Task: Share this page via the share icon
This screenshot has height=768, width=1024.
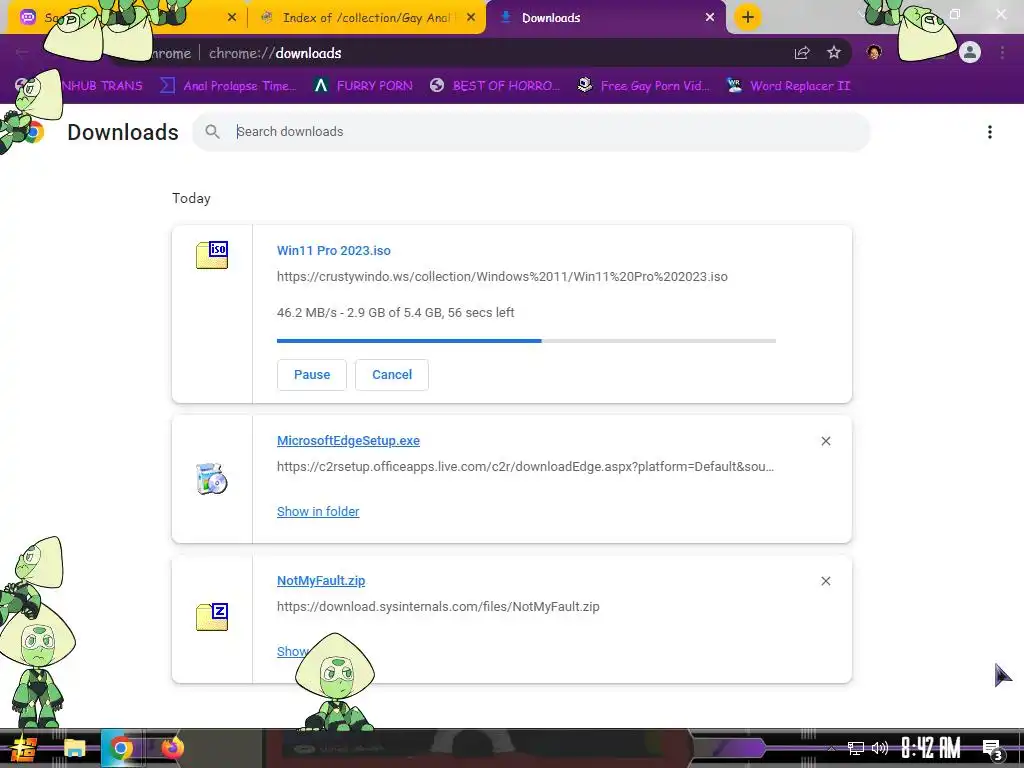Action: (x=802, y=53)
